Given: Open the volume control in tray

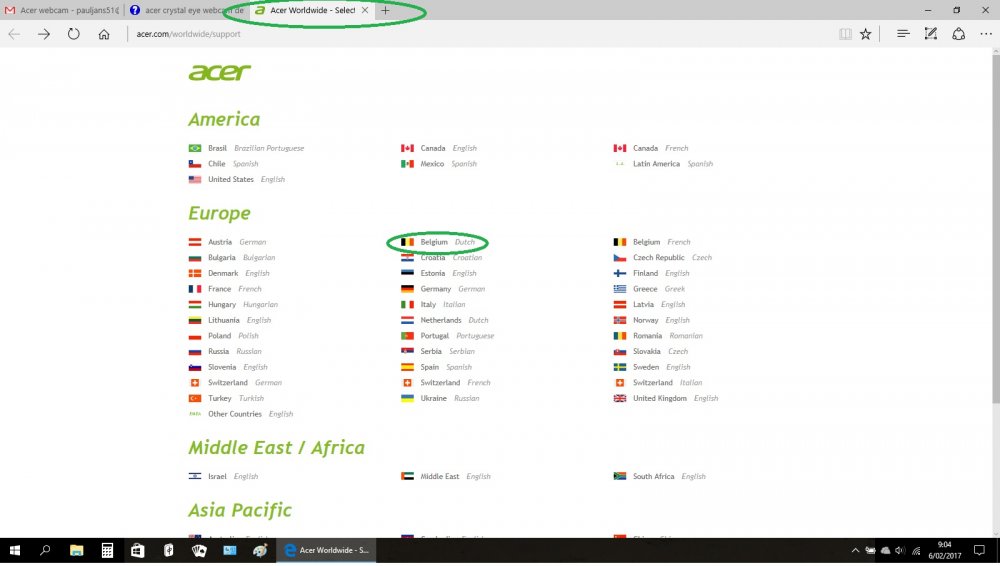Looking at the screenshot, I should 900,550.
